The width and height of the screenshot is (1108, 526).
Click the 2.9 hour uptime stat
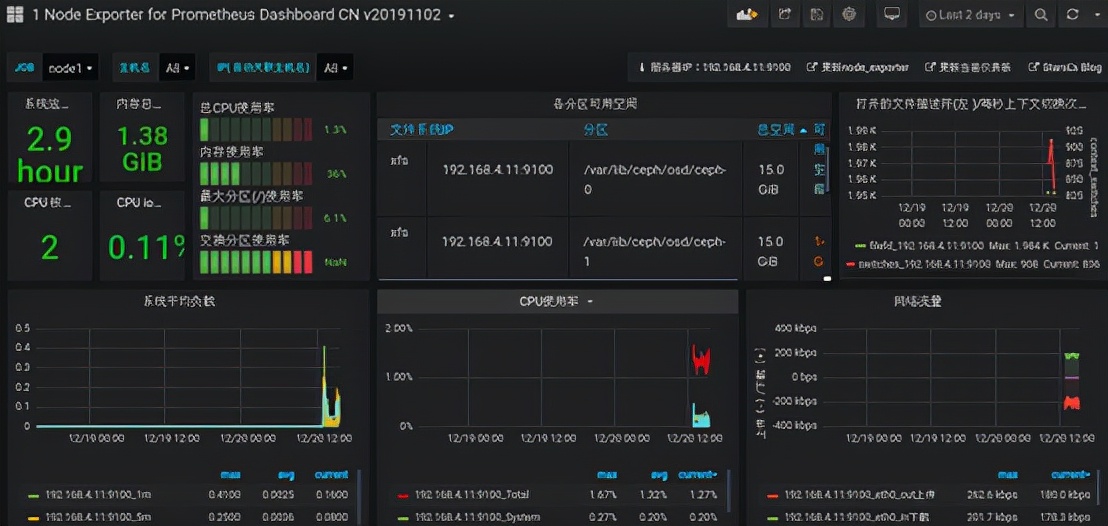[x=49, y=155]
